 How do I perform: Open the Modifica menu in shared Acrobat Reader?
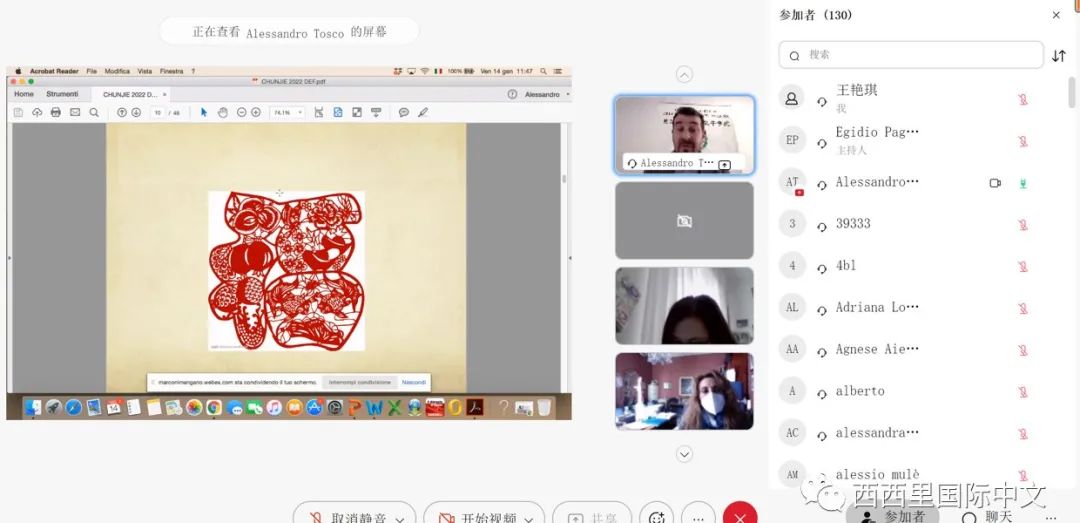117,71
